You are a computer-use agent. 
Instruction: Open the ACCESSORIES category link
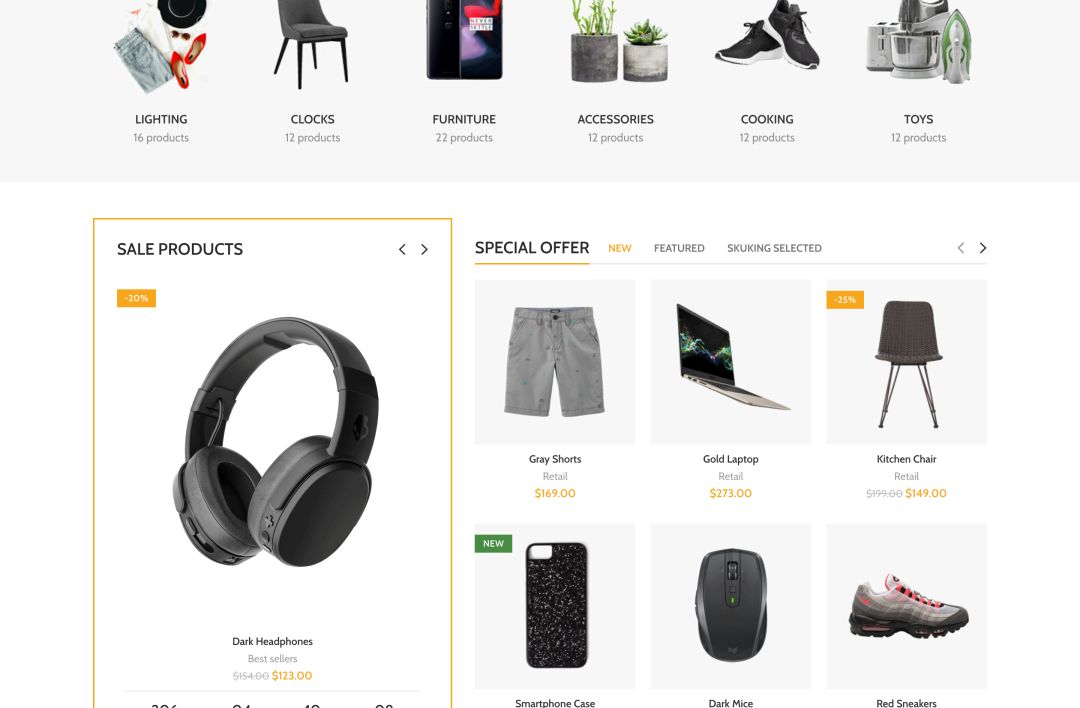tap(616, 119)
